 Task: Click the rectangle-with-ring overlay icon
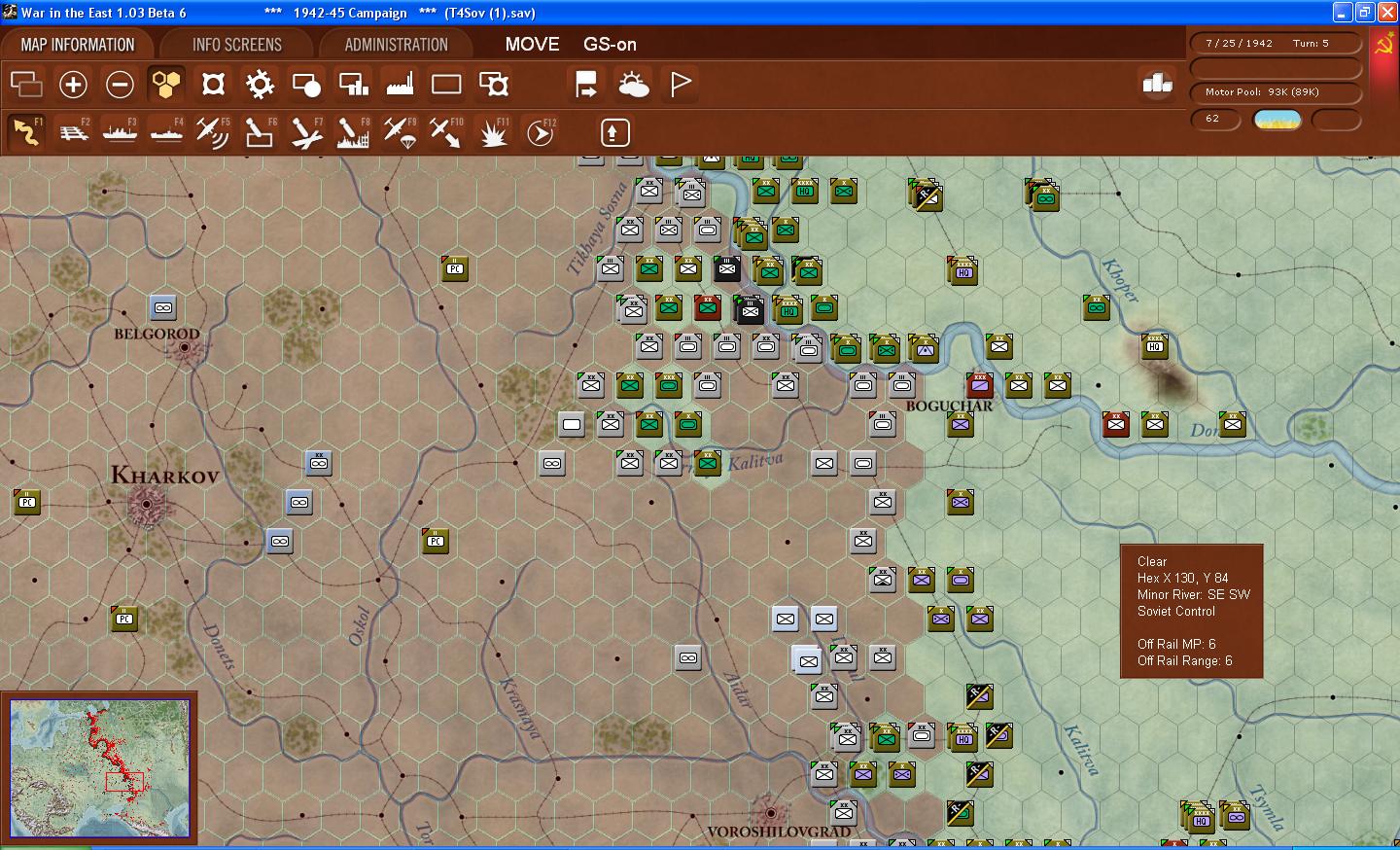tap(494, 85)
